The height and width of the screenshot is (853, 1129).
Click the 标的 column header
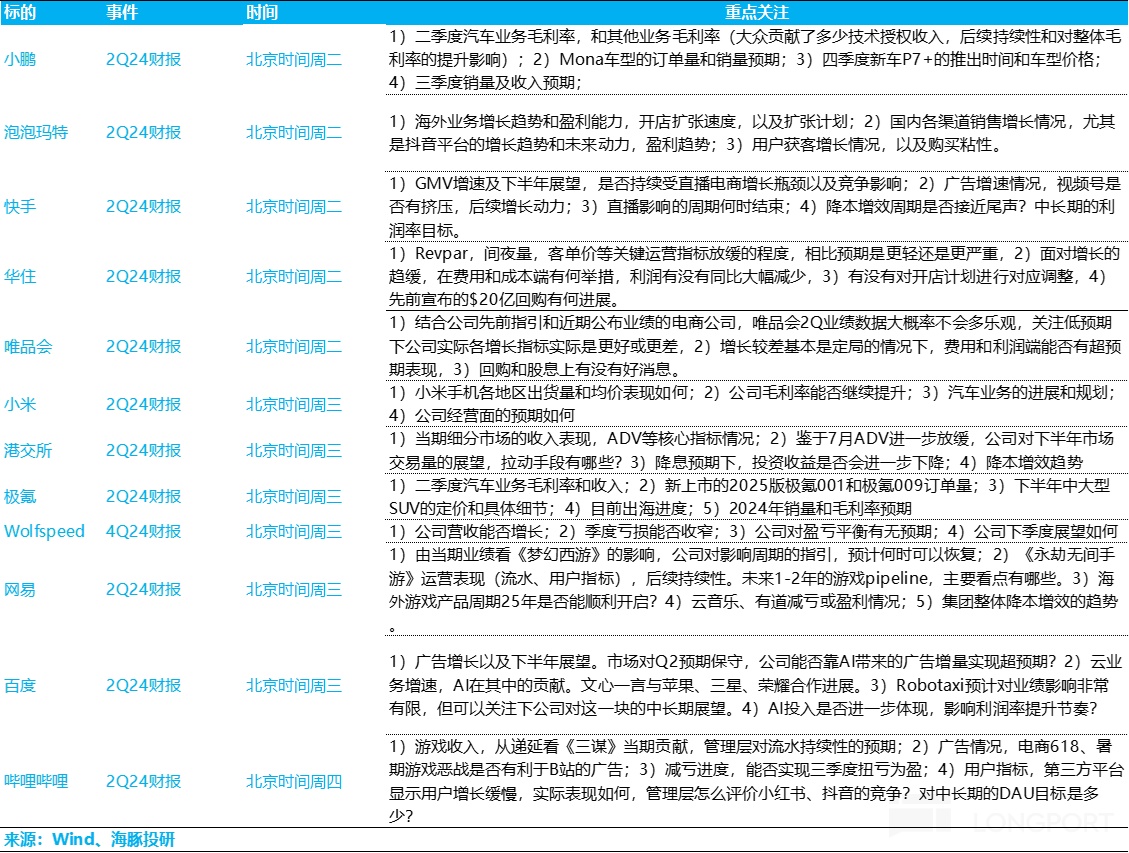coord(20,13)
